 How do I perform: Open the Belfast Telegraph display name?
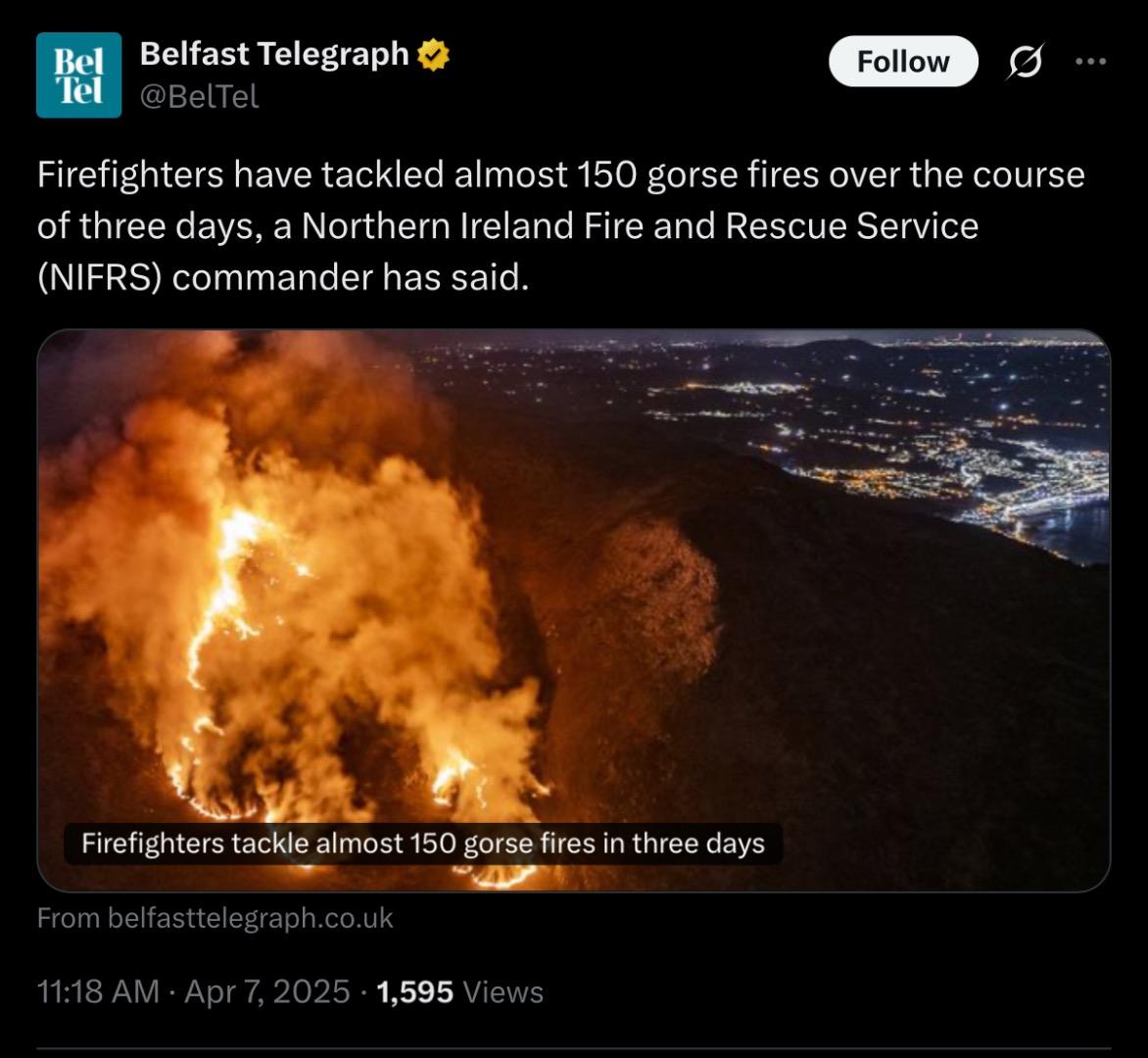coord(274,54)
